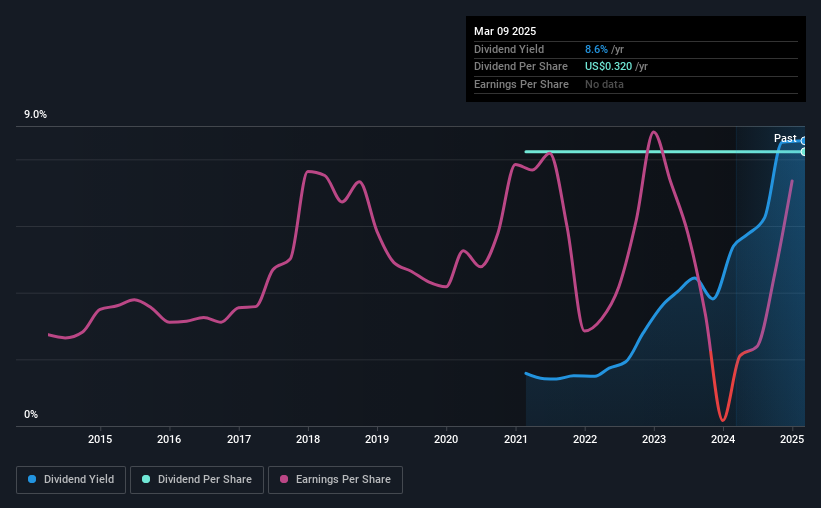
Task: Click the Past label on the chart
Action: click(785, 138)
